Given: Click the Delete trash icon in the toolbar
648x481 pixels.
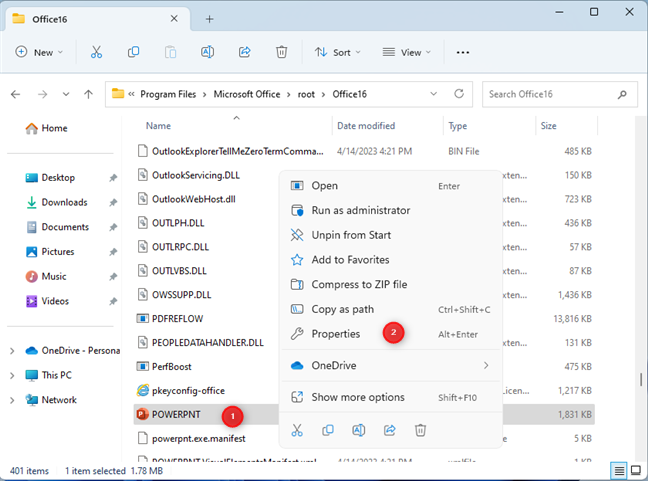Looking at the screenshot, I should coord(281,52).
